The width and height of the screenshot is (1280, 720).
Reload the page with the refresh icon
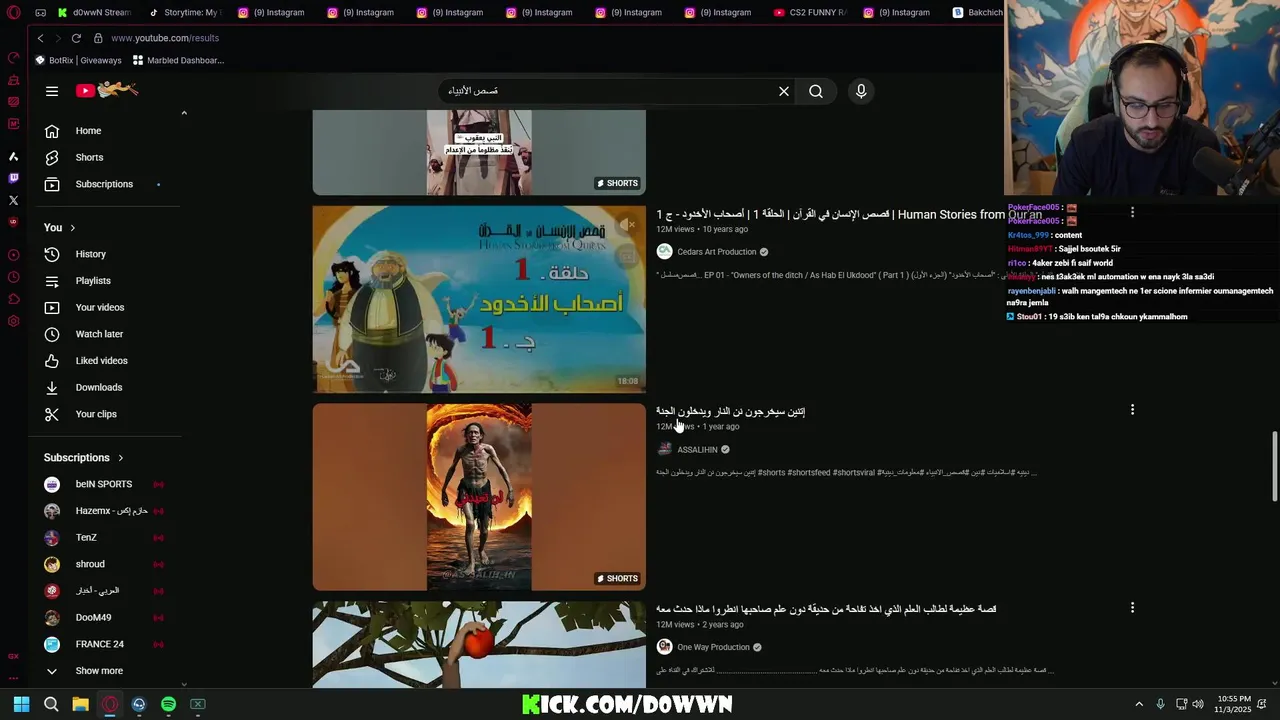click(76, 38)
